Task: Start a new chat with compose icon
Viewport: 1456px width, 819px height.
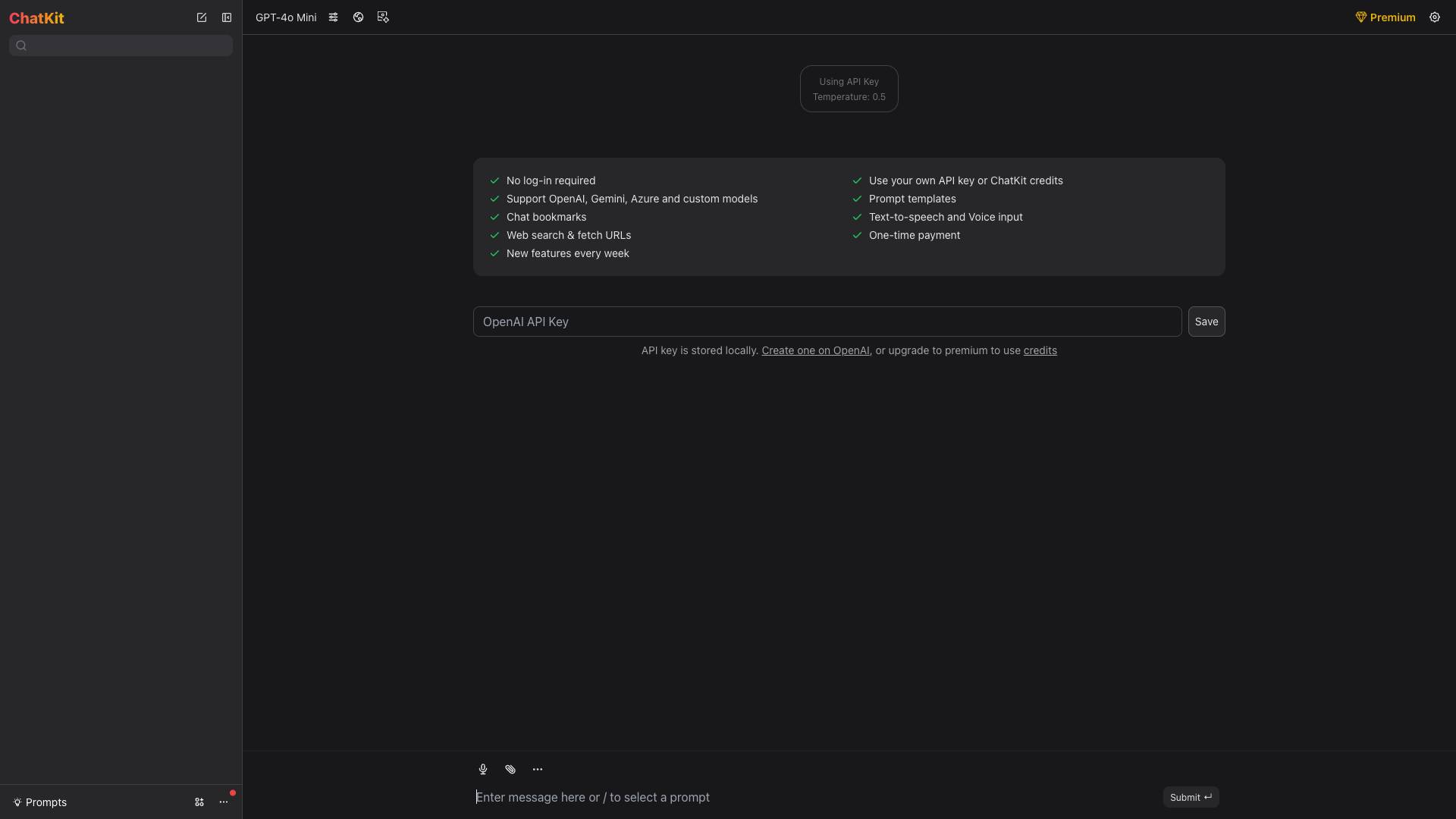Action: pos(202,17)
